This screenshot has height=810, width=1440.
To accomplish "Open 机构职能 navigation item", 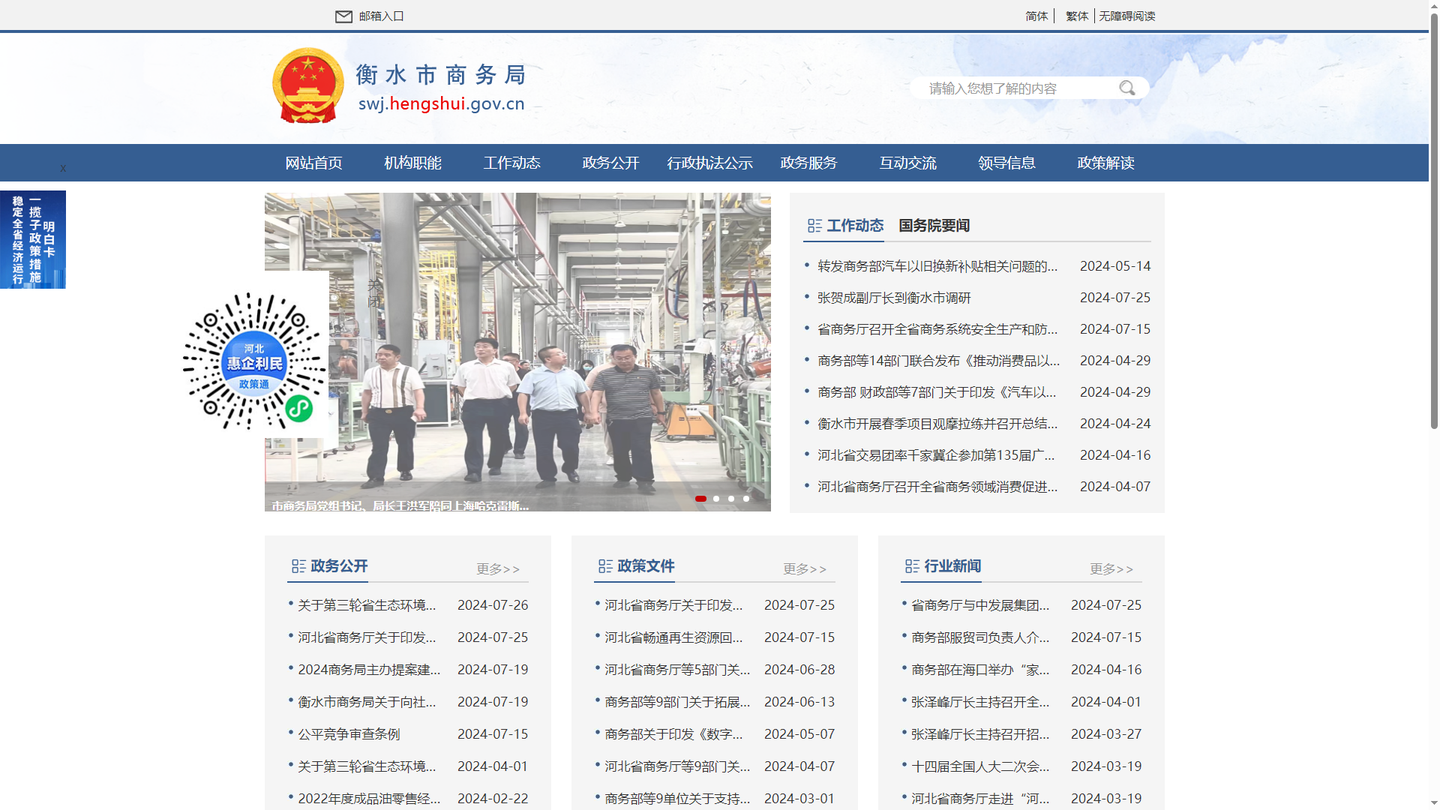I will [413, 163].
